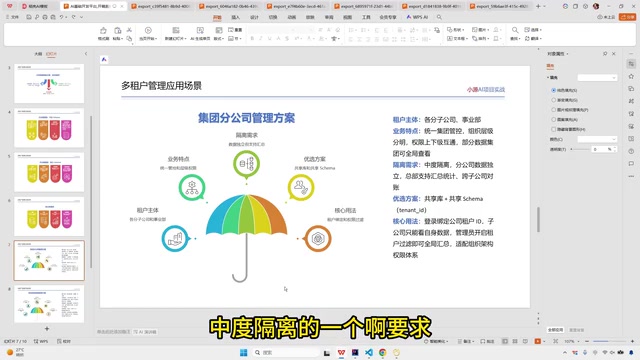Open more options ellipsis in right sidebar
This screenshot has height=360, width=640.
pos(631,176)
